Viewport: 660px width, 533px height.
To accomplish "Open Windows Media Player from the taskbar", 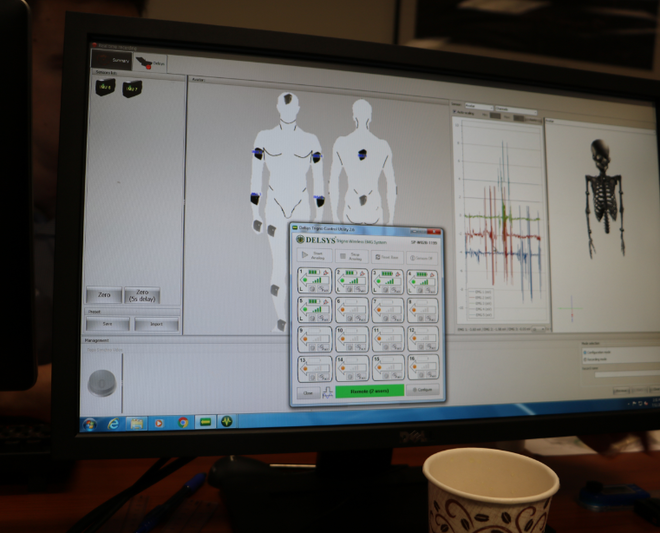I will [x=159, y=423].
